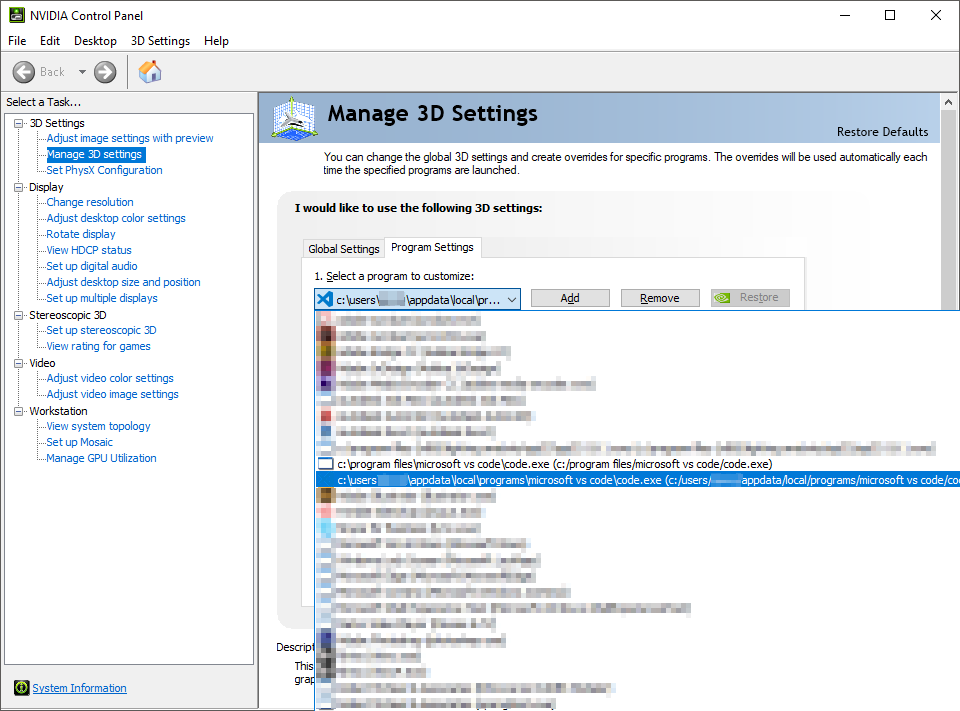This screenshot has width=960, height=711.
Task: Click the System Information icon
Action: (21, 688)
